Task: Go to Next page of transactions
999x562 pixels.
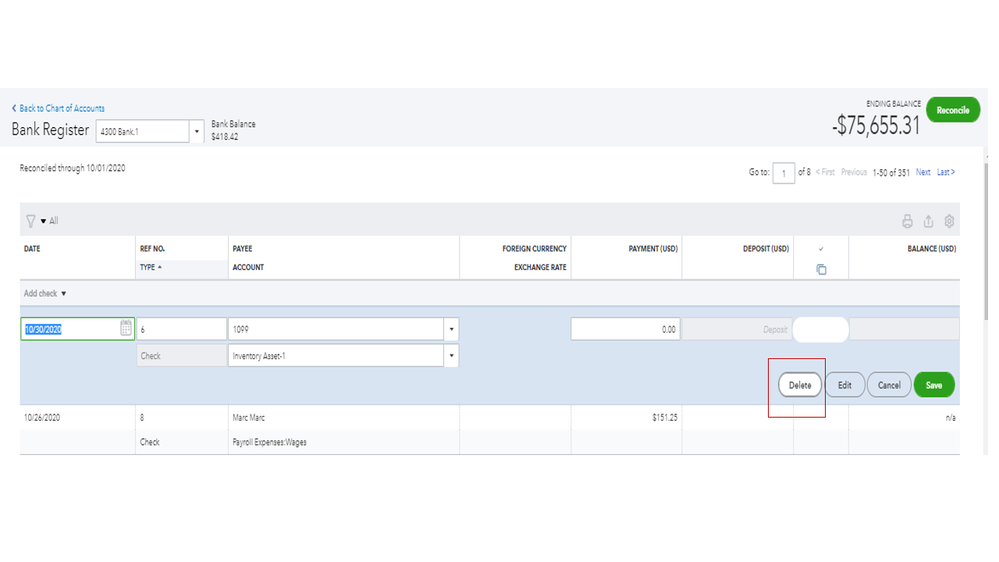Action: click(923, 172)
